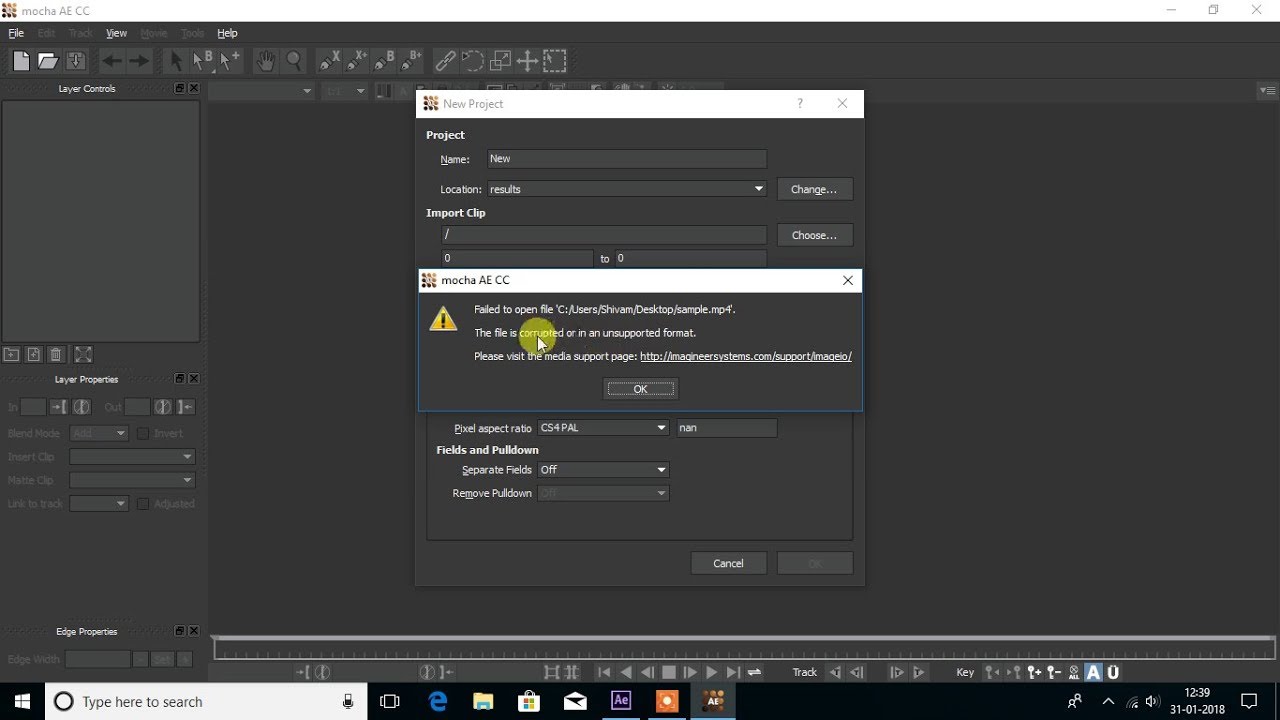Screen dimensions: 1280x720
Task: Select the Rotate dashed-circle tool
Action: [x=473, y=61]
